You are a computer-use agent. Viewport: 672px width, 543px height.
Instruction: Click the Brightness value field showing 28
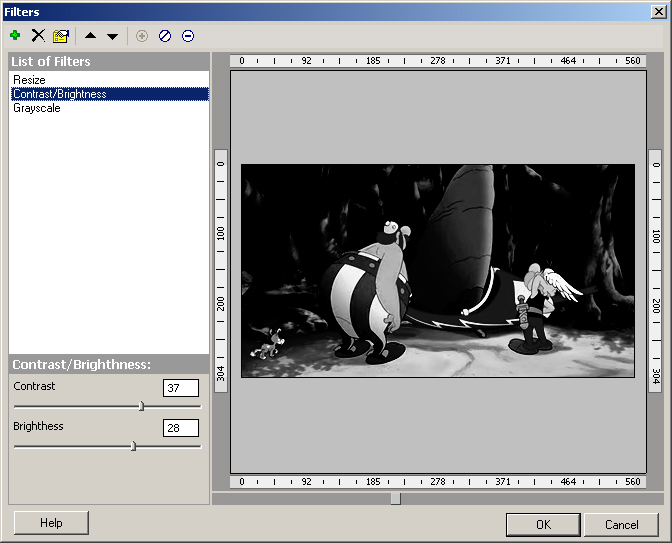(181, 428)
